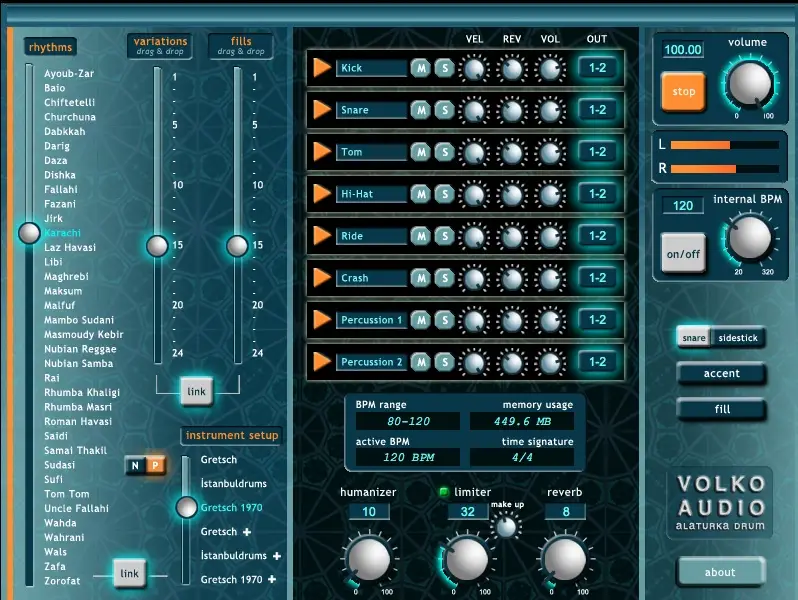Select the N mode button
This screenshot has height=600, width=798.
pos(135,465)
